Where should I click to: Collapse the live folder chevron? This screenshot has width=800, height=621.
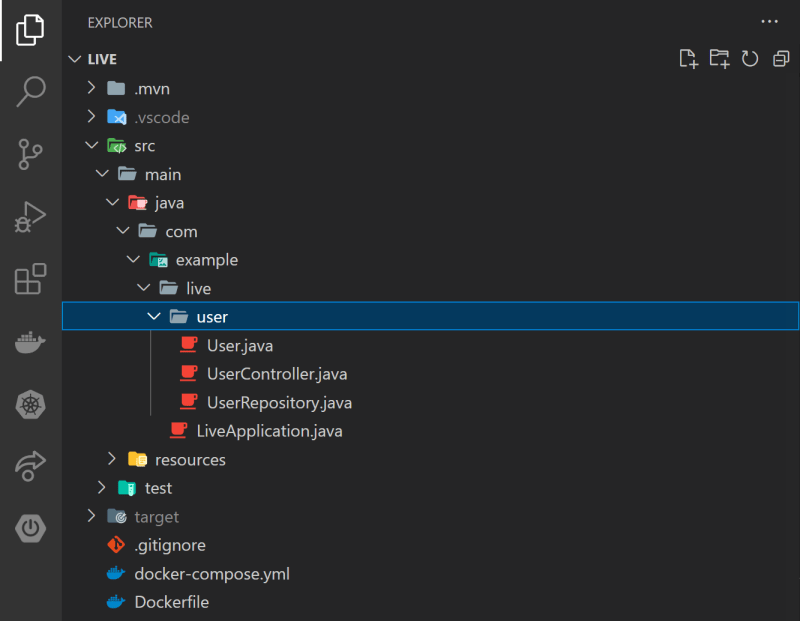(x=144, y=288)
